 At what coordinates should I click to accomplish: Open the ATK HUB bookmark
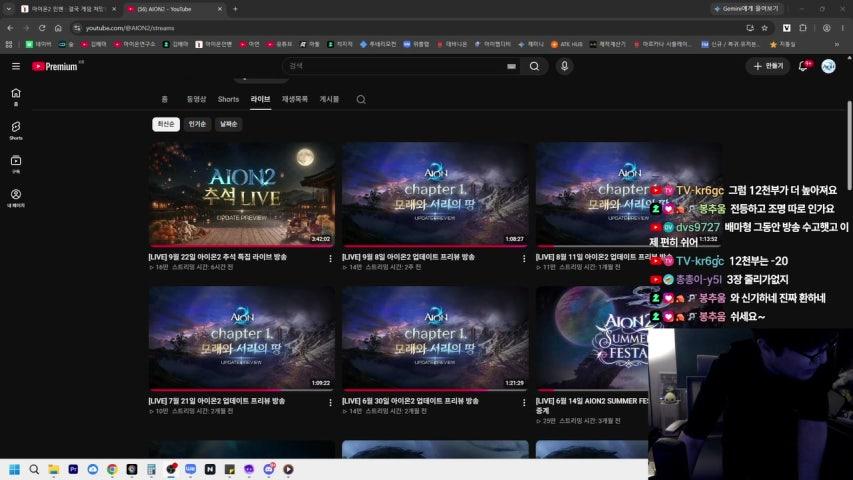[566, 44]
